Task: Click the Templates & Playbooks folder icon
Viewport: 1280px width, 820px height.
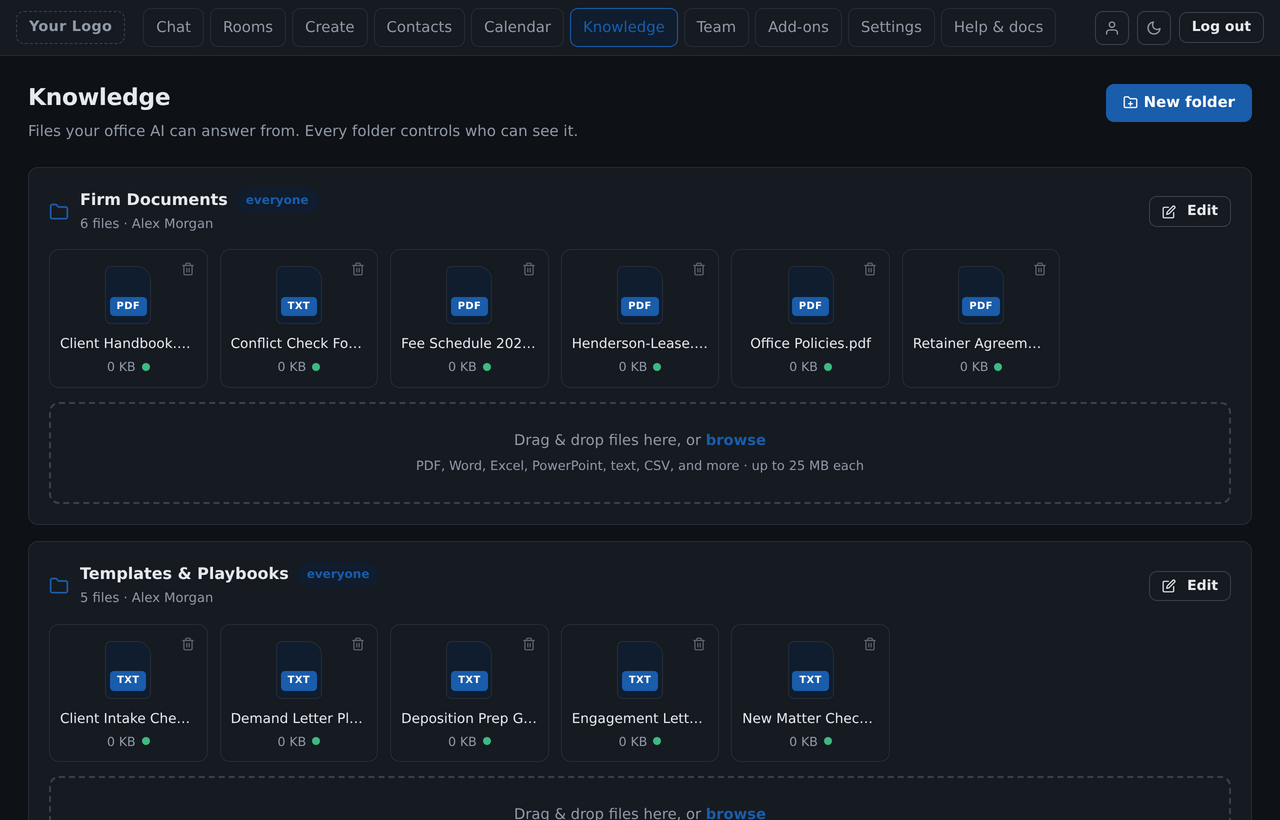Action: pos(59,586)
